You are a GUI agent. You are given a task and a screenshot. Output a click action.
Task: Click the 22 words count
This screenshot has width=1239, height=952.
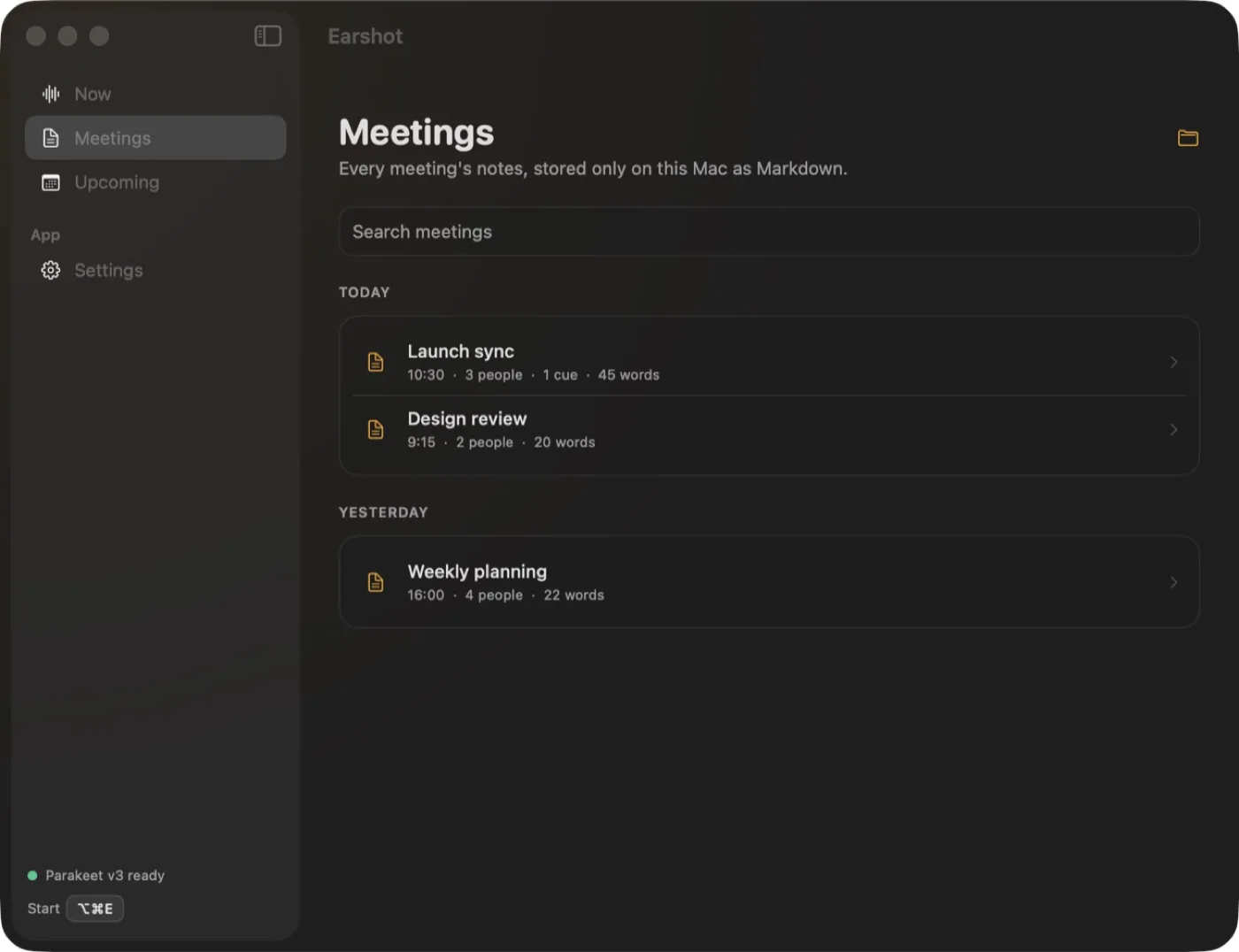574,595
